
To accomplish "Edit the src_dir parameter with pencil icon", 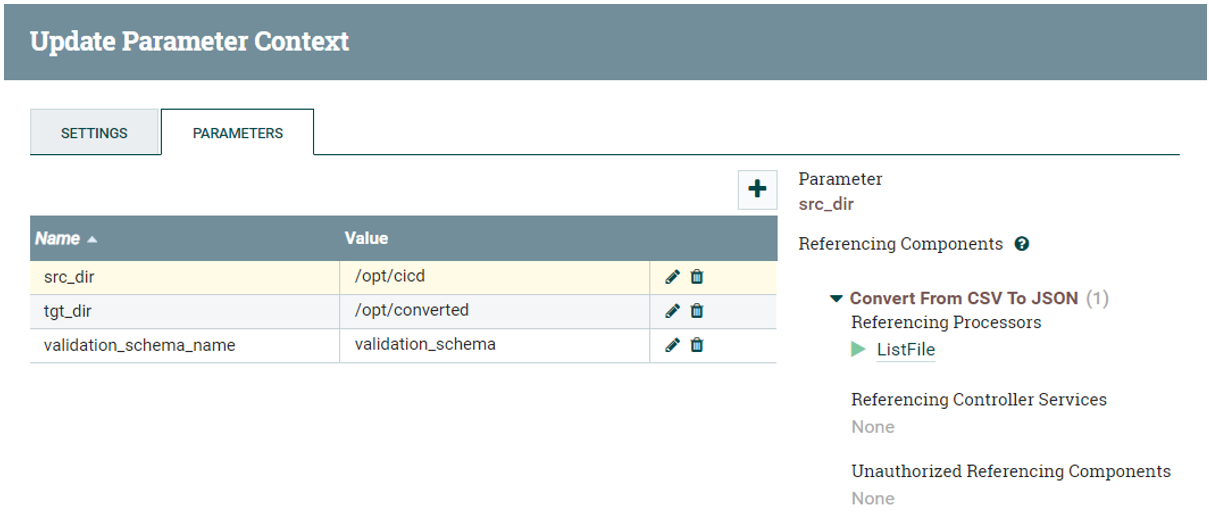I will point(672,277).
